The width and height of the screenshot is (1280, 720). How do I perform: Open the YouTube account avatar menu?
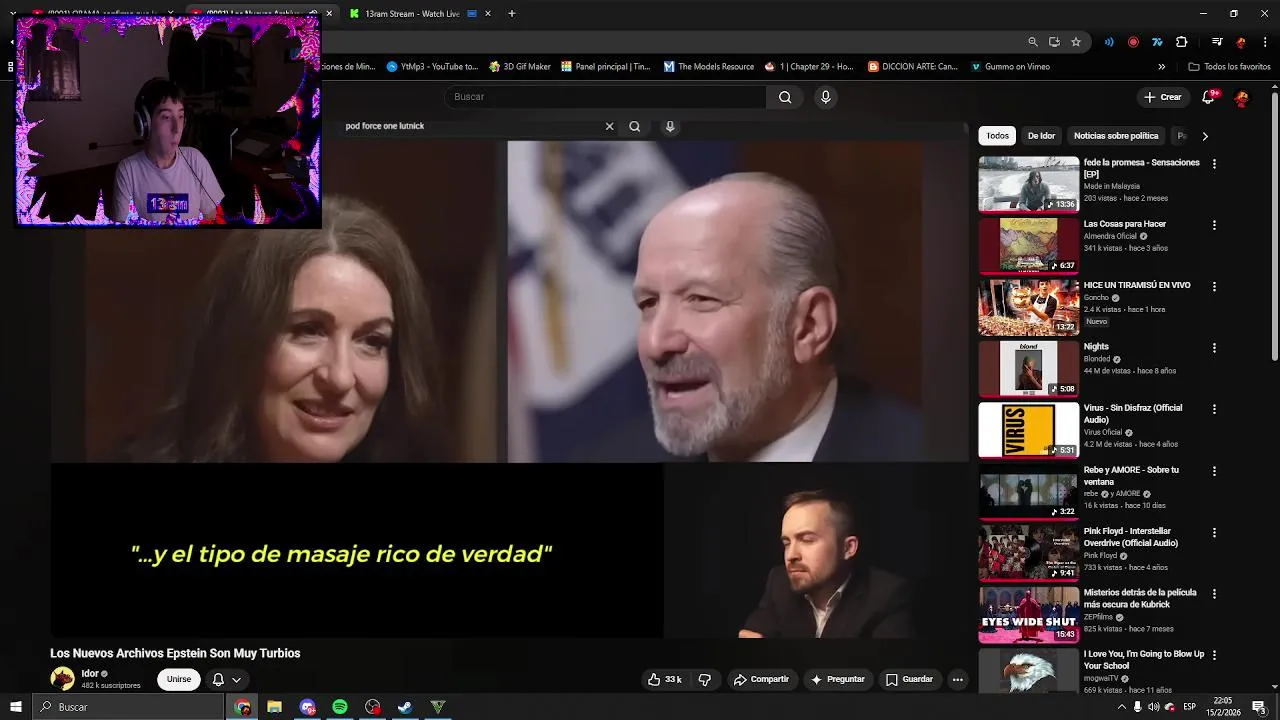pyautogui.click(x=1241, y=98)
